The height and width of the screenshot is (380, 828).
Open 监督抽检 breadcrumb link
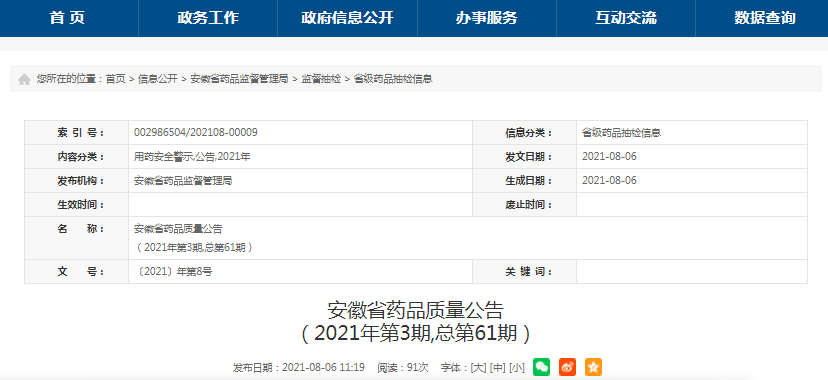pyautogui.click(x=321, y=79)
